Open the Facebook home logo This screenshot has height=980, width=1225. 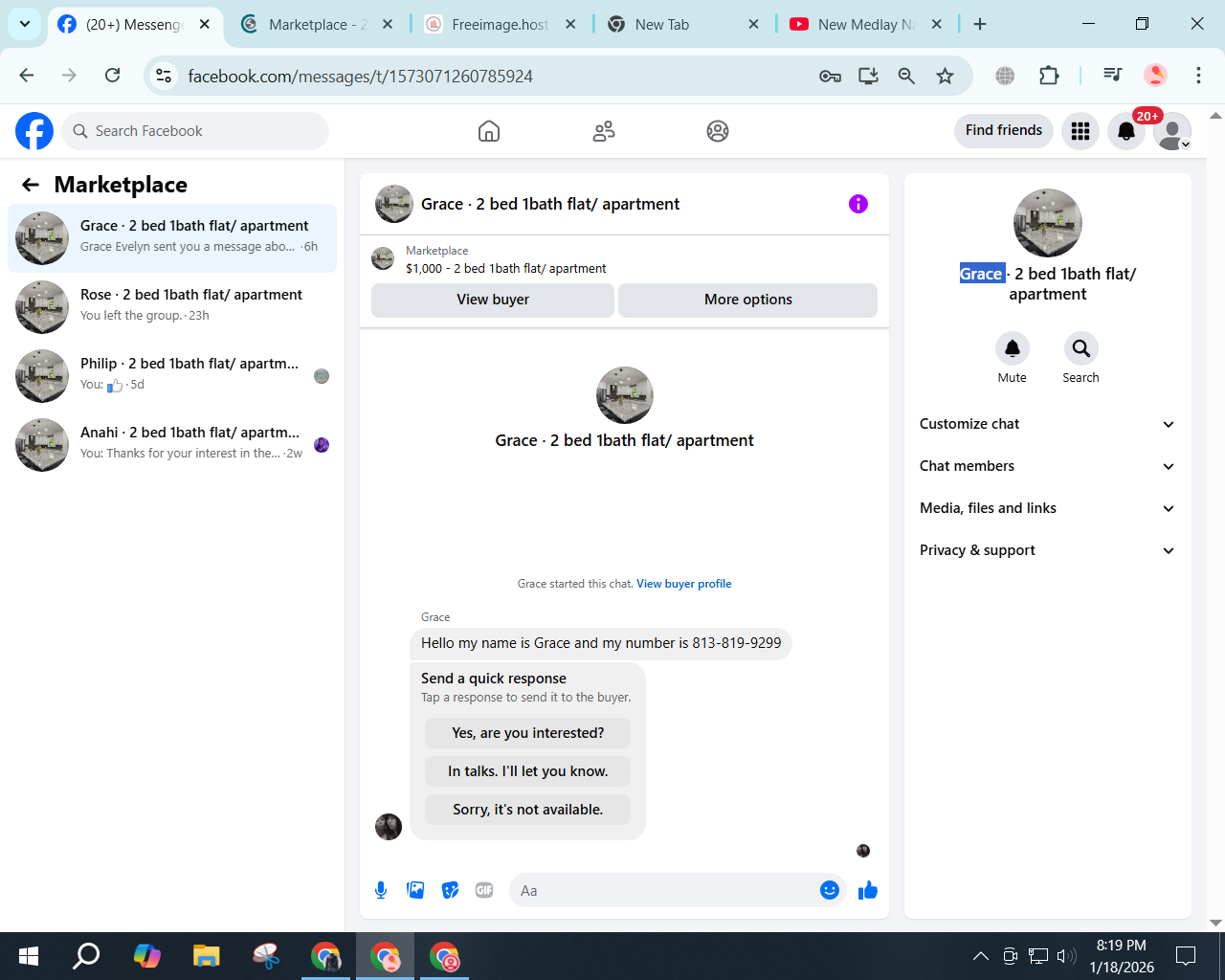[x=34, y=131]
